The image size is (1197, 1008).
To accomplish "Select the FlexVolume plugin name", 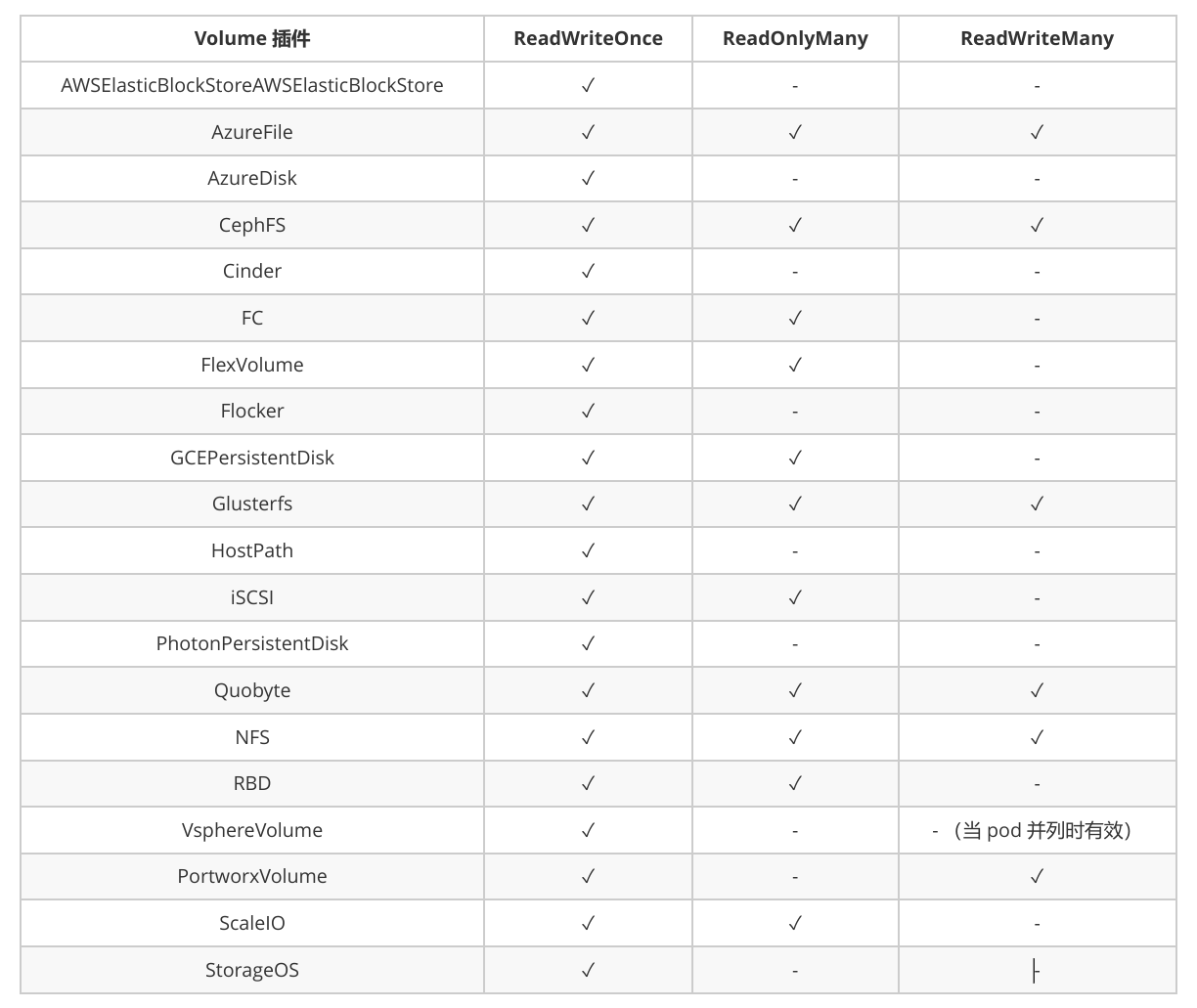I will [x=252, y=365].
